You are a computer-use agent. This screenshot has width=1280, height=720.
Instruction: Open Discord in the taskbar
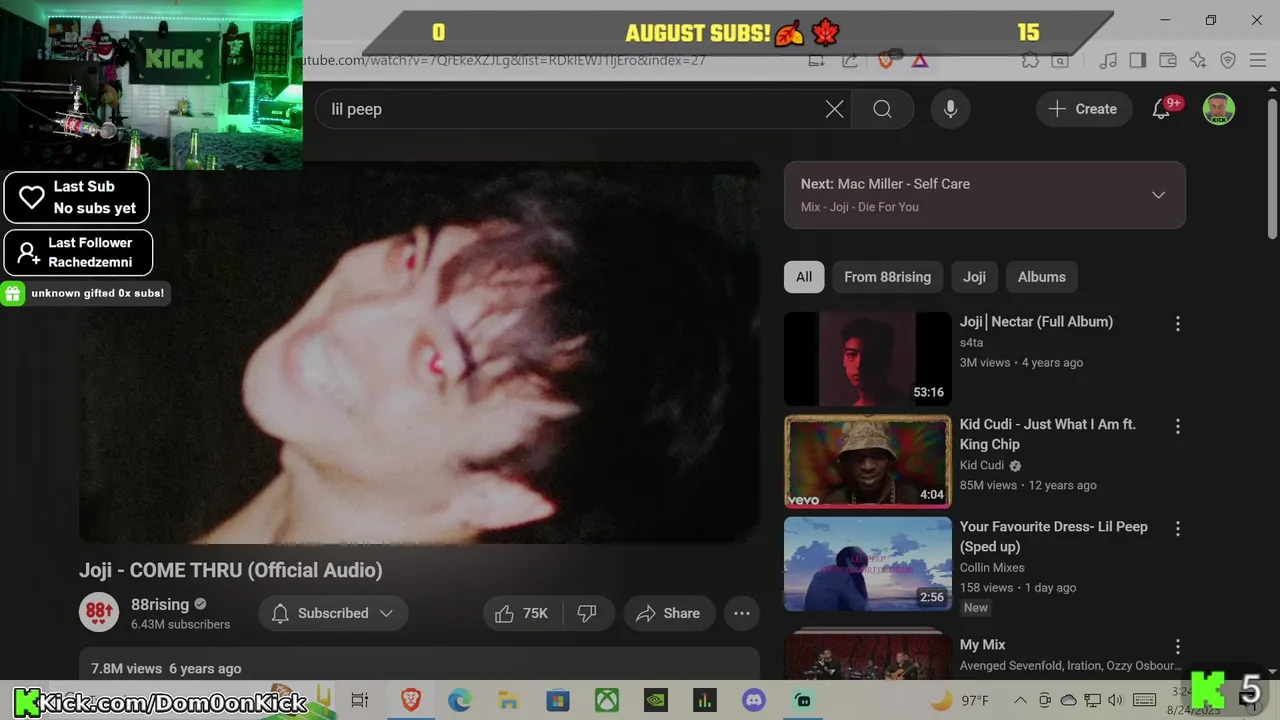(753, 700)
